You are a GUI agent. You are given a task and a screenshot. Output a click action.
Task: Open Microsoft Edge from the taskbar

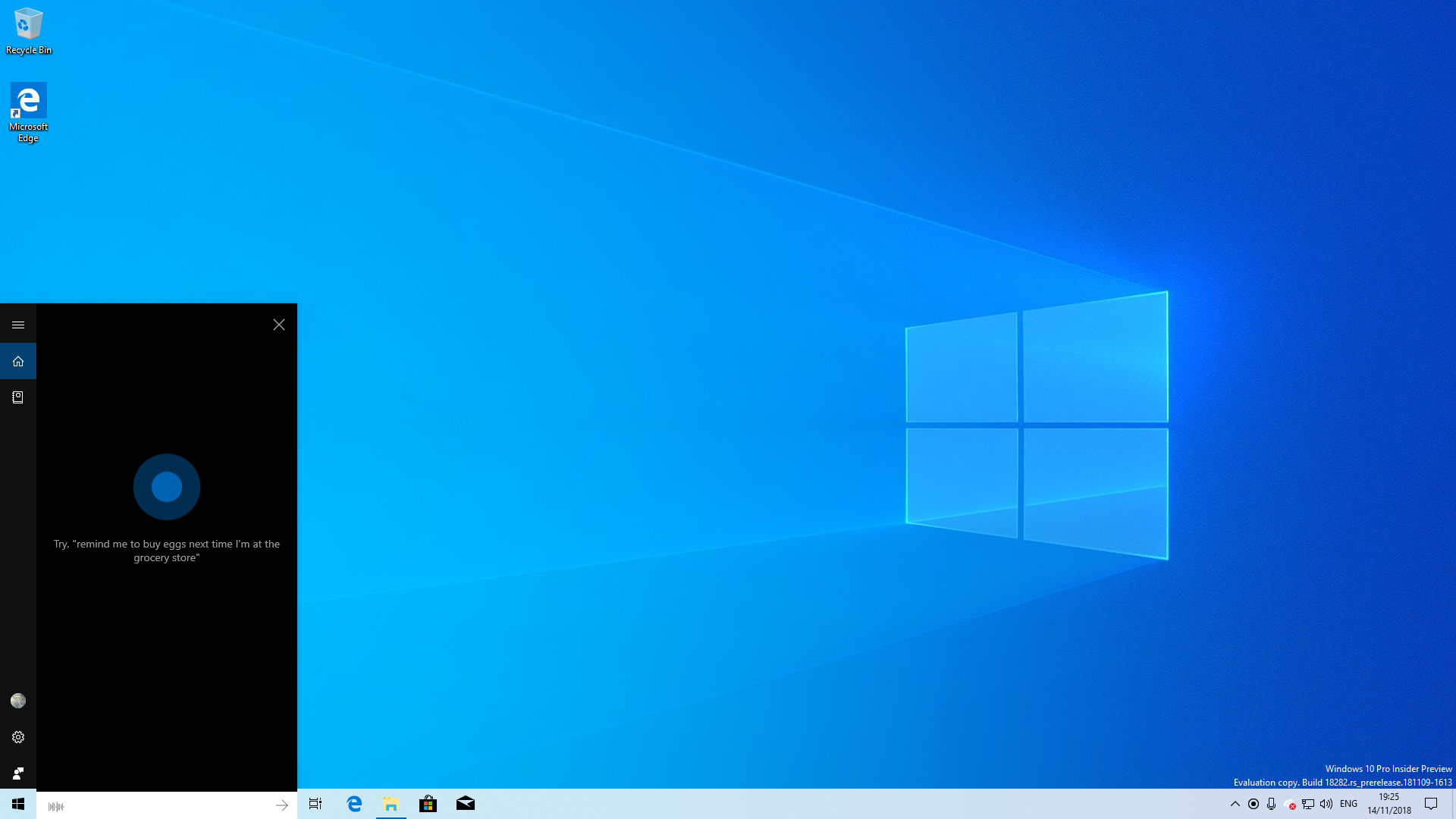pos(353,805)
